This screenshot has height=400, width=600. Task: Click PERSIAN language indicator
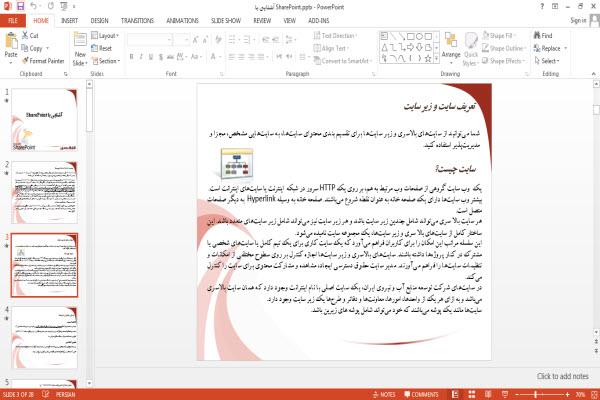(x=65, y=394)
